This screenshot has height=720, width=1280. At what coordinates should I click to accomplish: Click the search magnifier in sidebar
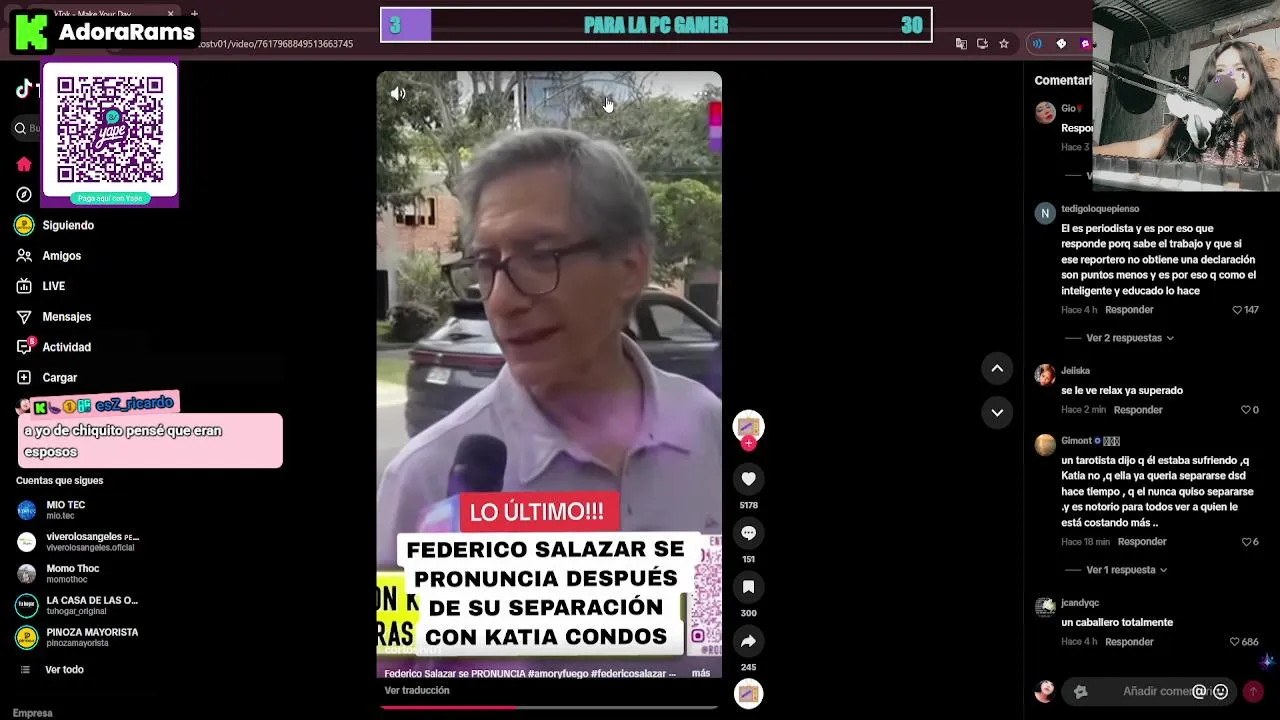20,128
